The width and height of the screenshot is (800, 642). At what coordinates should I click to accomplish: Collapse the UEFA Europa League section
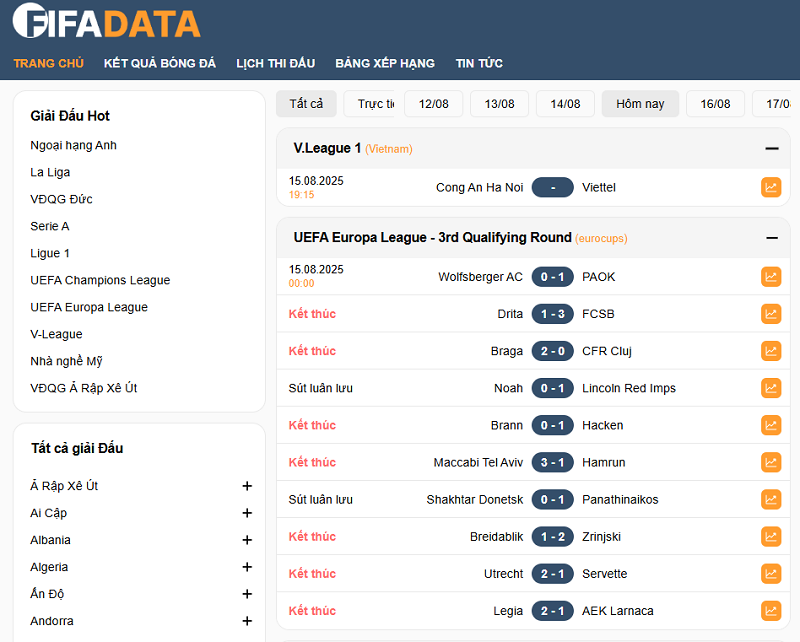click(771, 238)
